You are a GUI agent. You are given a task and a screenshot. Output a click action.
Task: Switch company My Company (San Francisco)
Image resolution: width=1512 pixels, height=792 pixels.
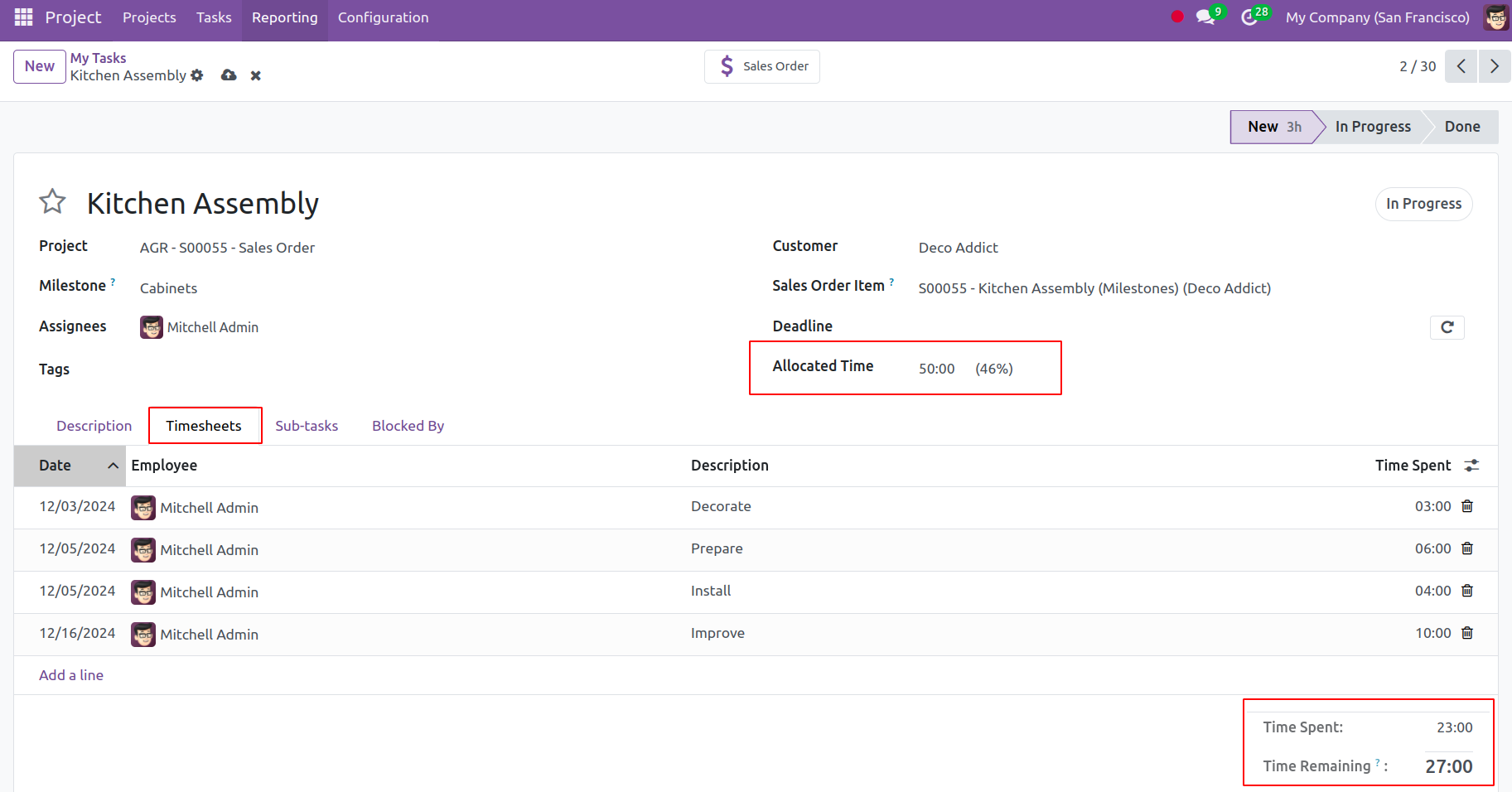(1377, 17)
